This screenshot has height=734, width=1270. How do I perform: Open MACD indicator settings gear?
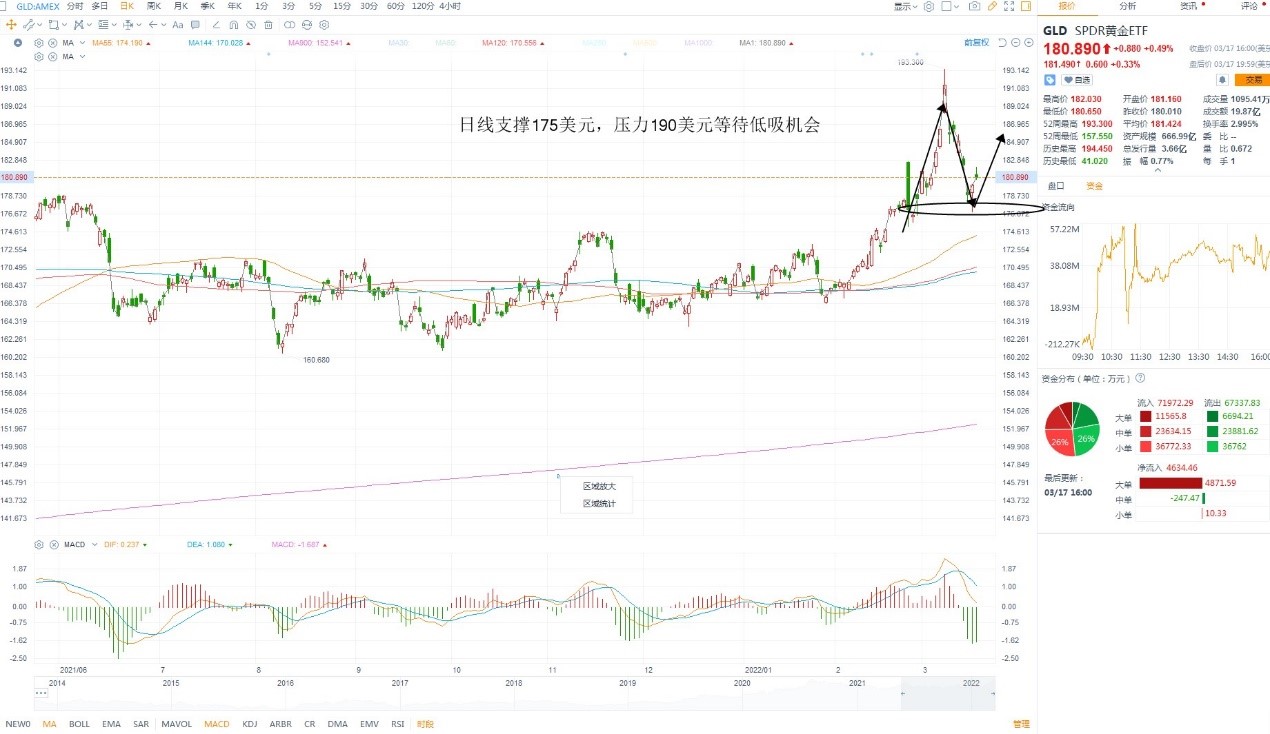(39, 544)
